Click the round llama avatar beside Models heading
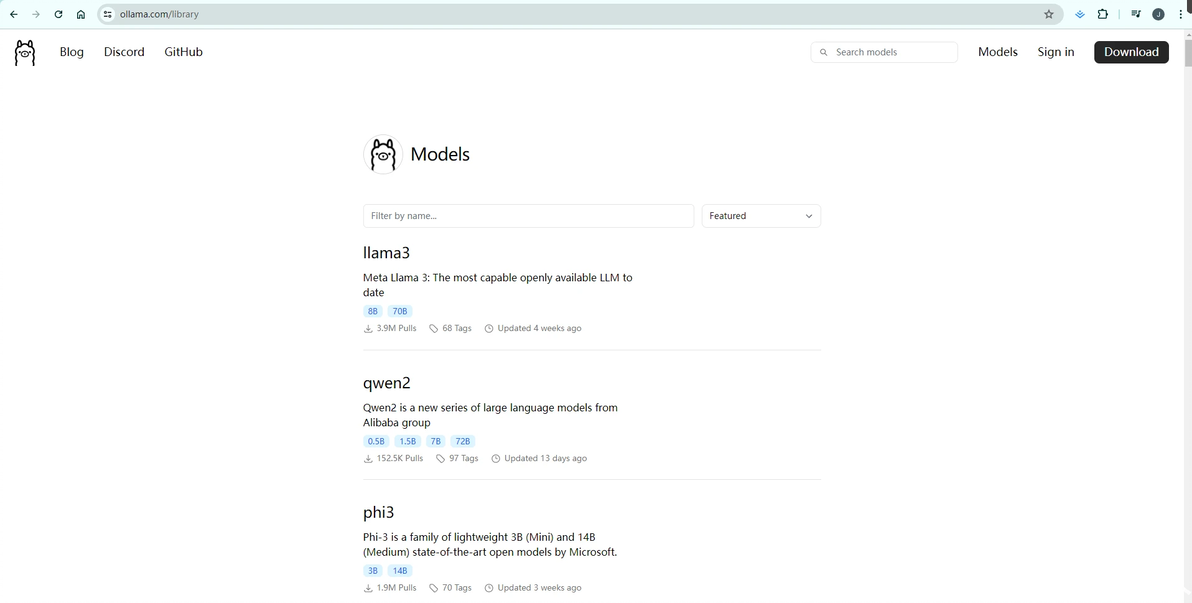The image size is (1192, 603). coord(383,154)
